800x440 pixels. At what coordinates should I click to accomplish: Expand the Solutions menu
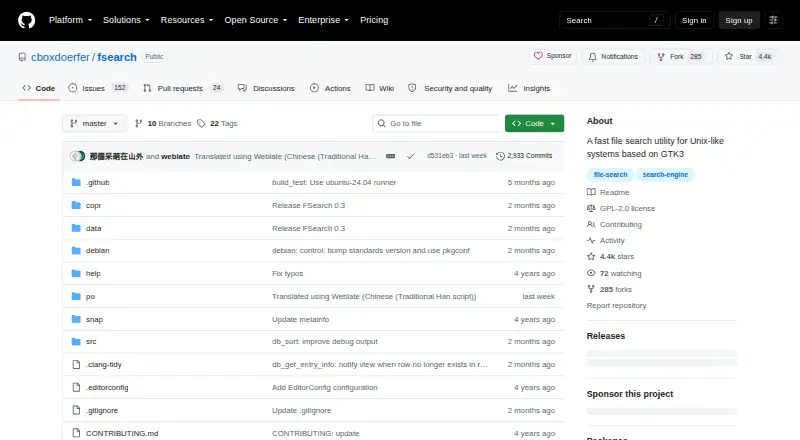(x=126, y=20)
